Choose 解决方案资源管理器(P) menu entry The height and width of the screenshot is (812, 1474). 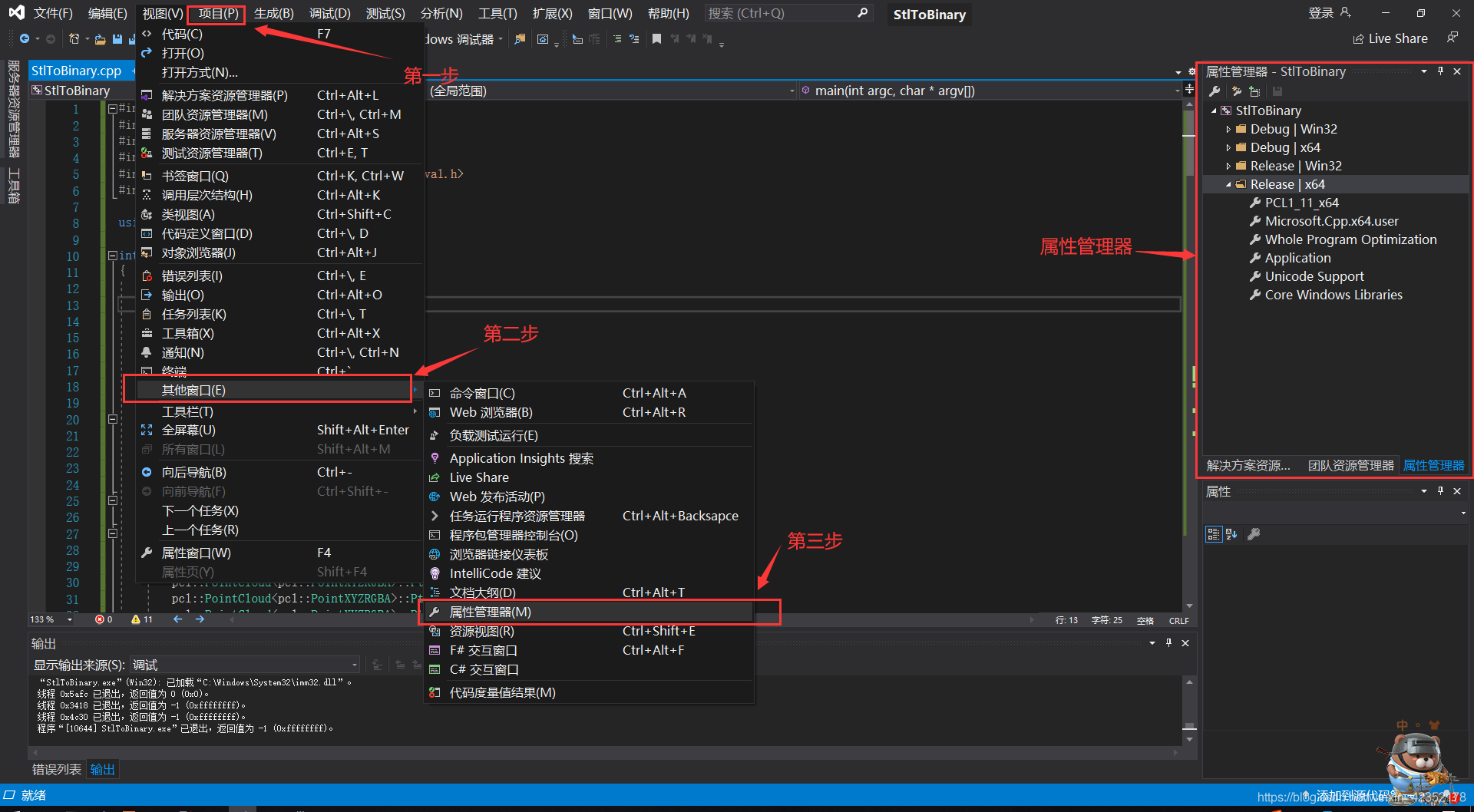coord(280,95)
